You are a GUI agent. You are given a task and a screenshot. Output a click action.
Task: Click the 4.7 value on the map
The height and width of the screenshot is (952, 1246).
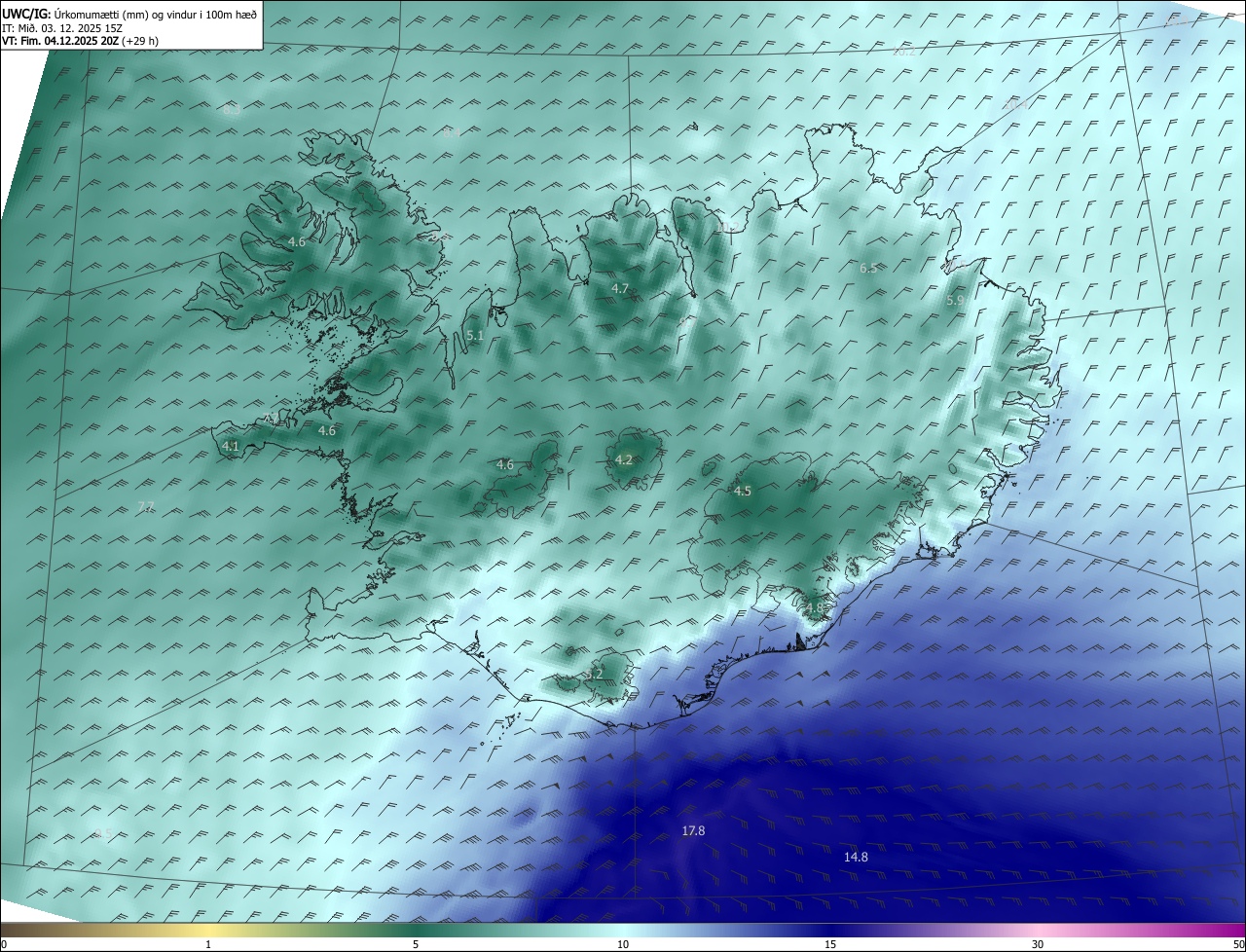point(620,288)
